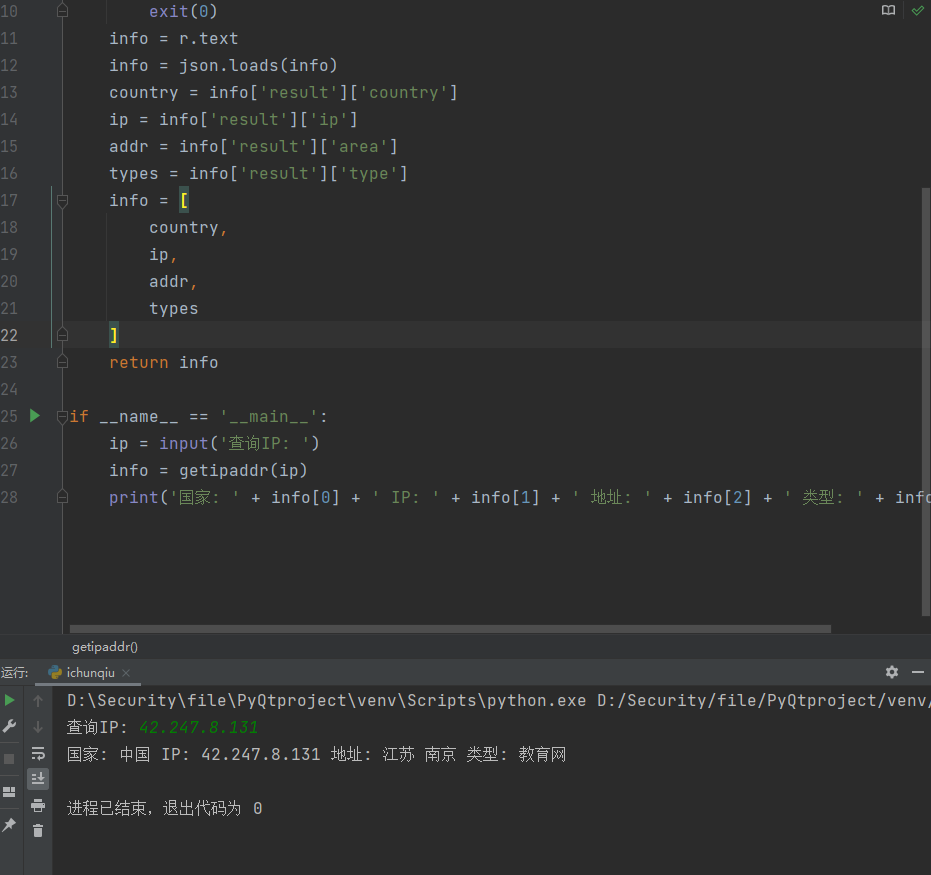Click 'getipaddr(ip)' call on line 27
This screenshot has height=875, width=931.
[243, 470]
